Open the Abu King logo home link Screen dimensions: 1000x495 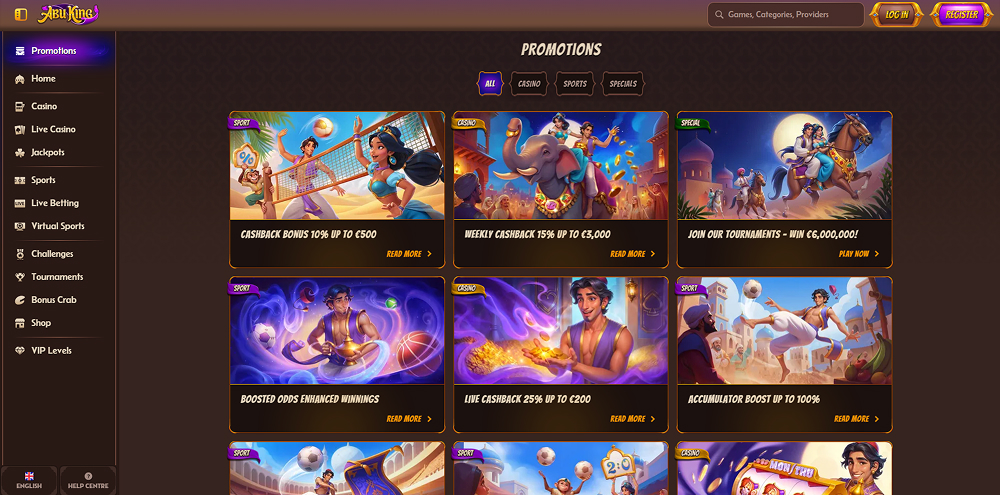(x=68, y=14)
